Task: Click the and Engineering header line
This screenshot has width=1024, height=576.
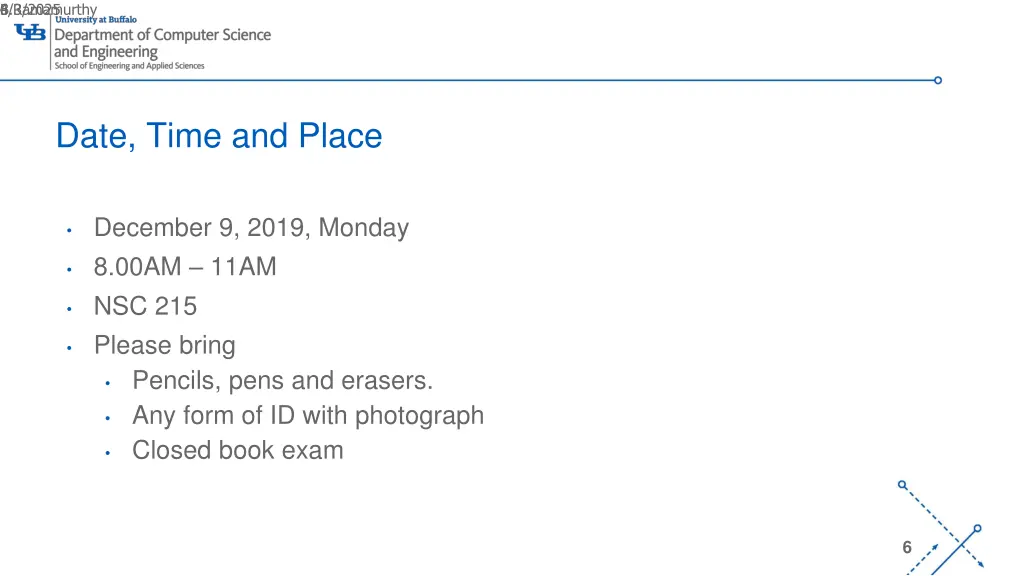Action: click(x=106, y=52)
